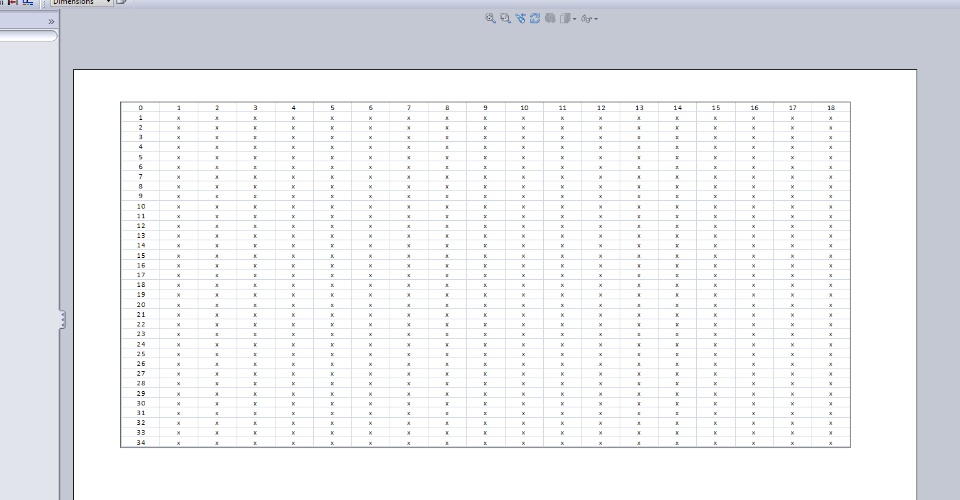Screen dimensions: 960x500
Task: Select row label "23" in first column
Action: [141, 334]
